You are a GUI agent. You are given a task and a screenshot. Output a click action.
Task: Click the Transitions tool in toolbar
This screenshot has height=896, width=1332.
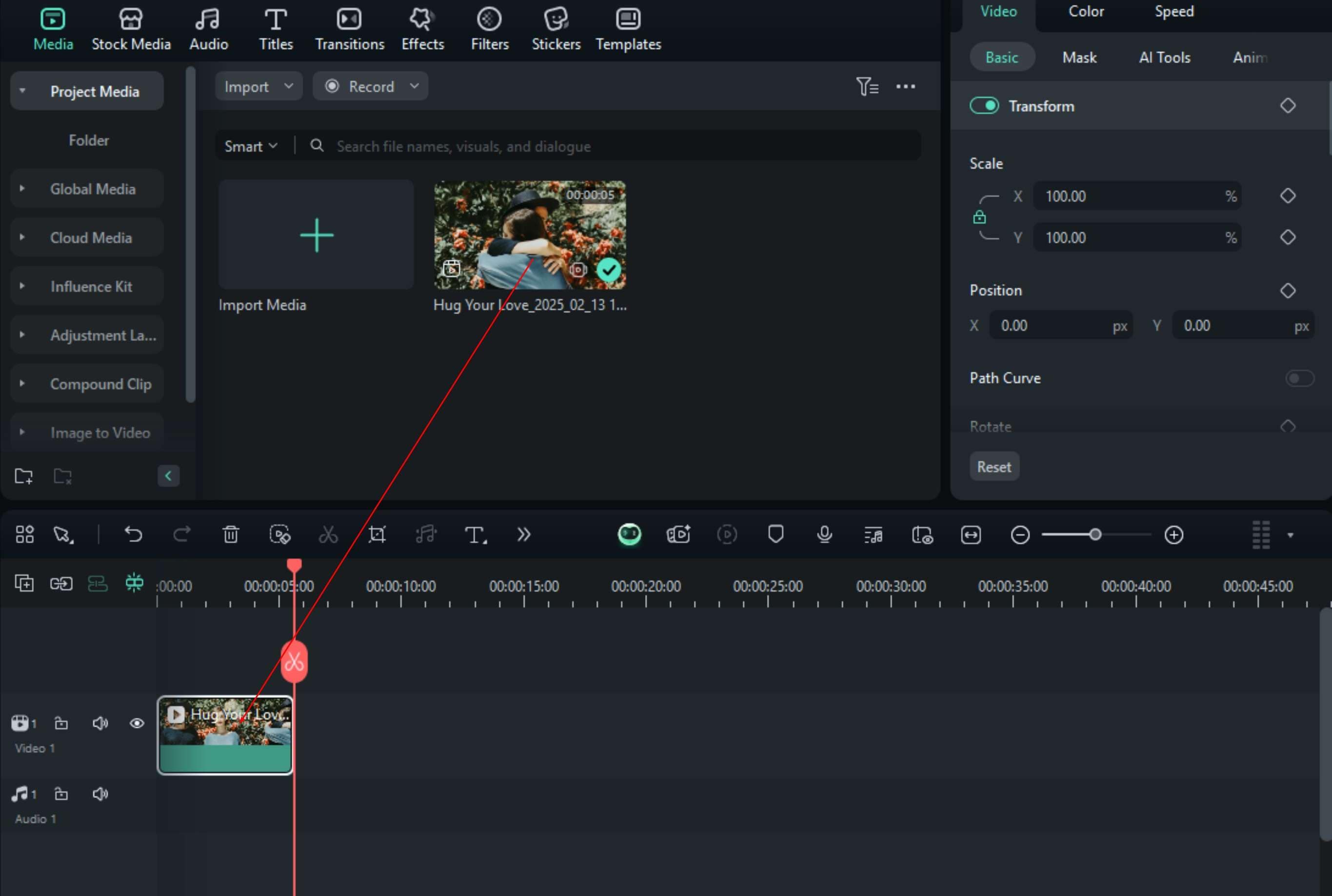[349, 27]
